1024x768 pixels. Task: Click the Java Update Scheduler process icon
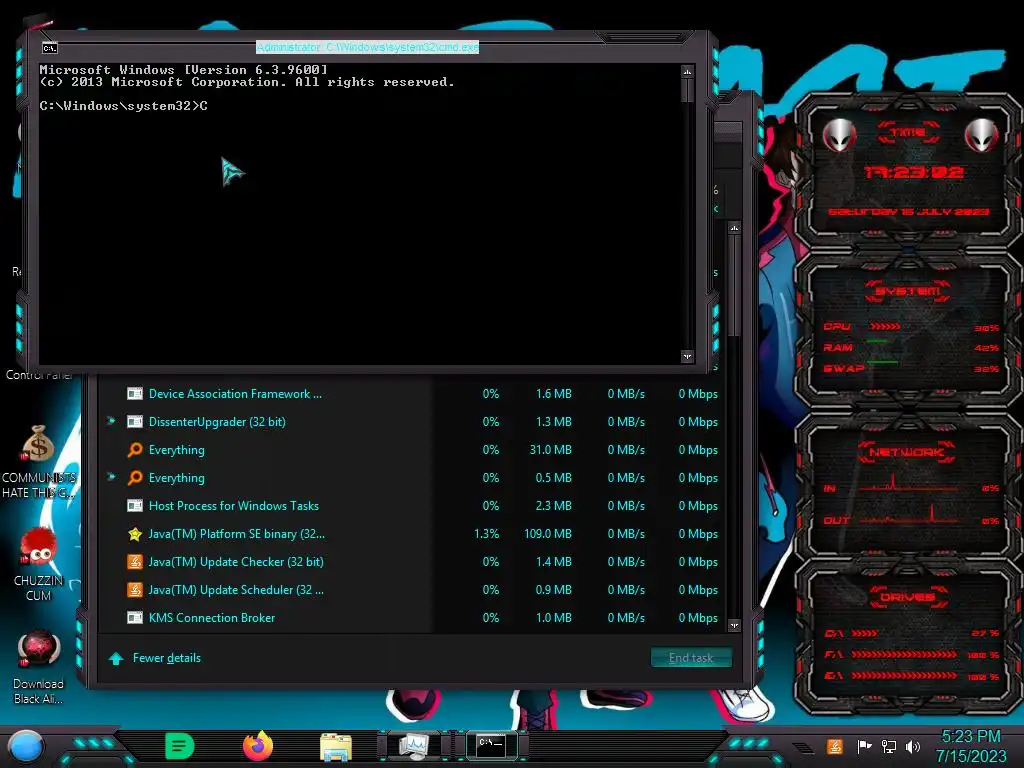click(135, 590)
